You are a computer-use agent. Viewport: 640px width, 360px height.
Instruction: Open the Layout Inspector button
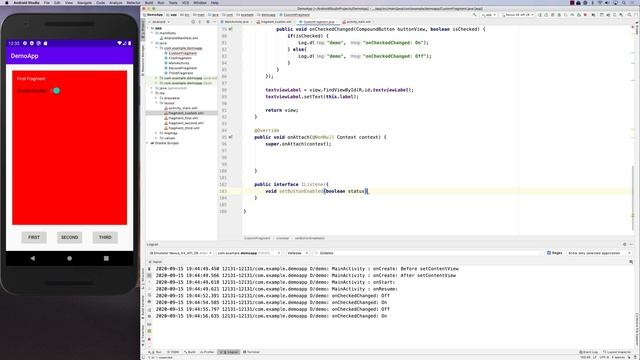pyautogui.click(x=617, y=352)
